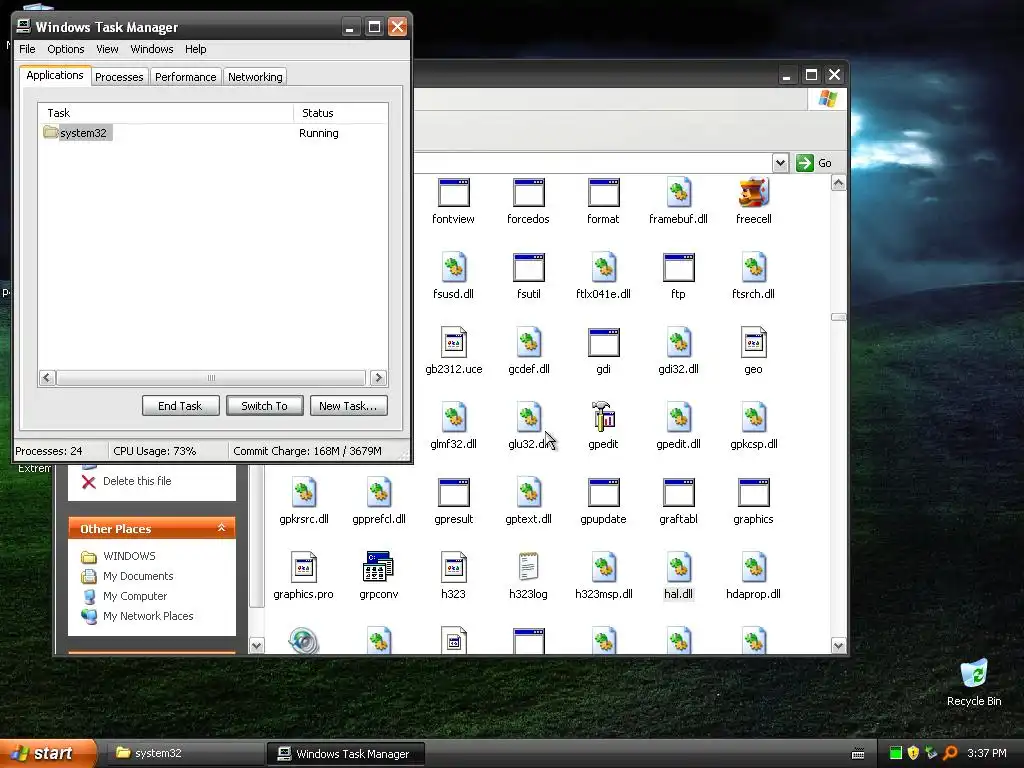
Task: Select the gb2312.uce file icon
Action: (453, 343)
